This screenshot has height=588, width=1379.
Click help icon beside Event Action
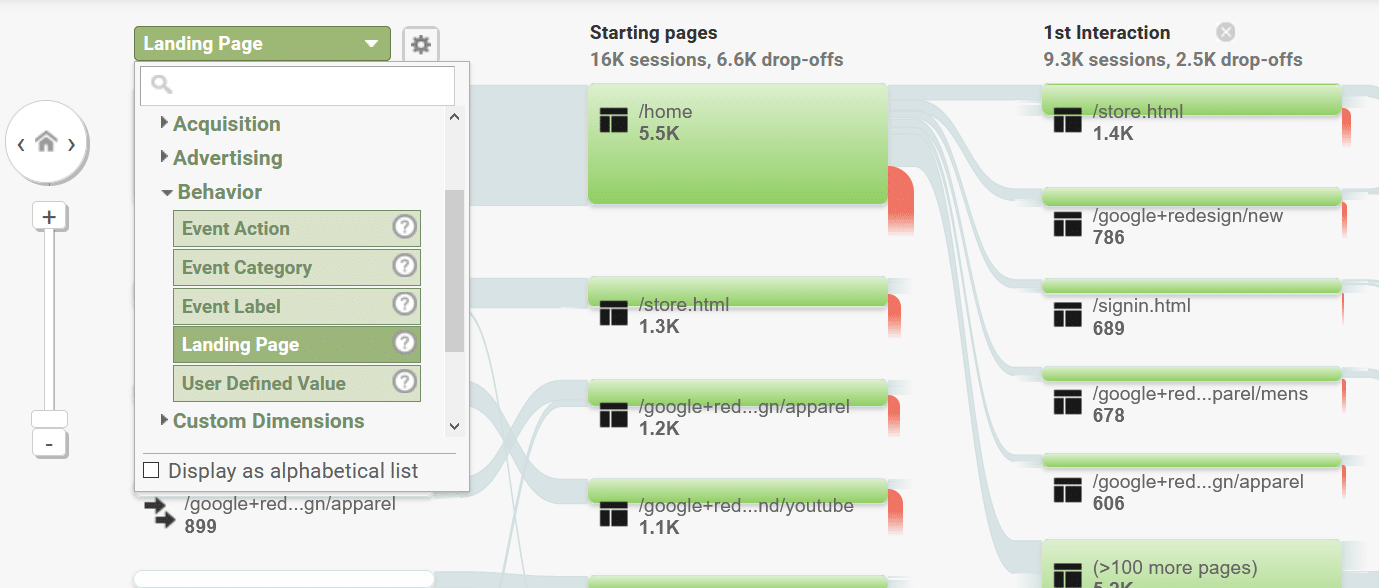click(404, 227)
